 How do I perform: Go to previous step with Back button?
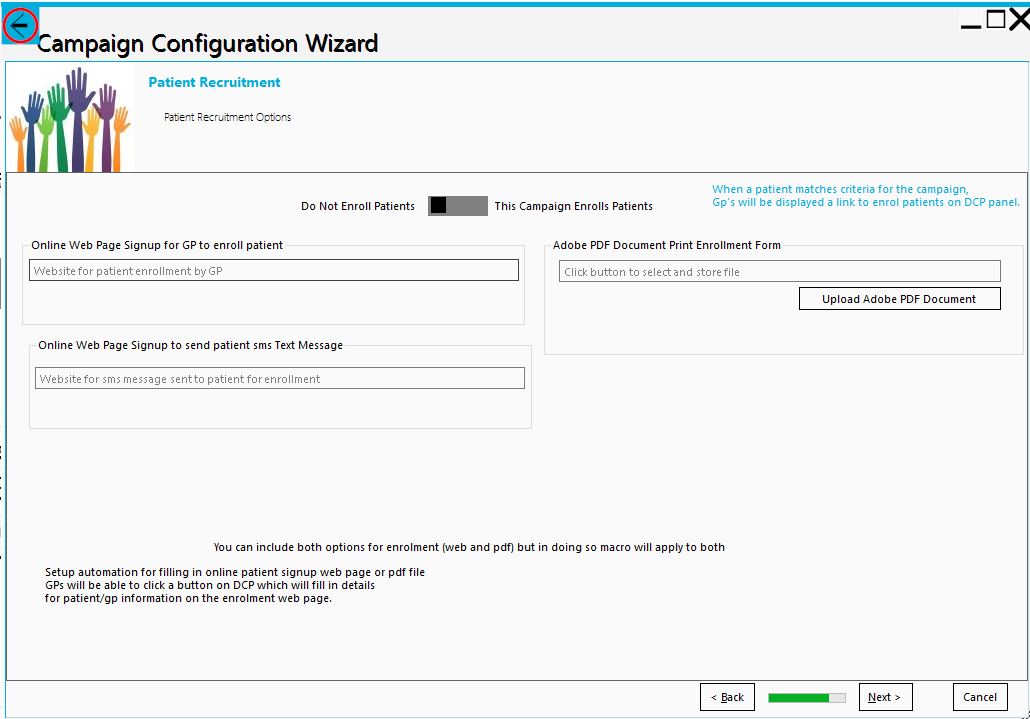coord(727,697)
